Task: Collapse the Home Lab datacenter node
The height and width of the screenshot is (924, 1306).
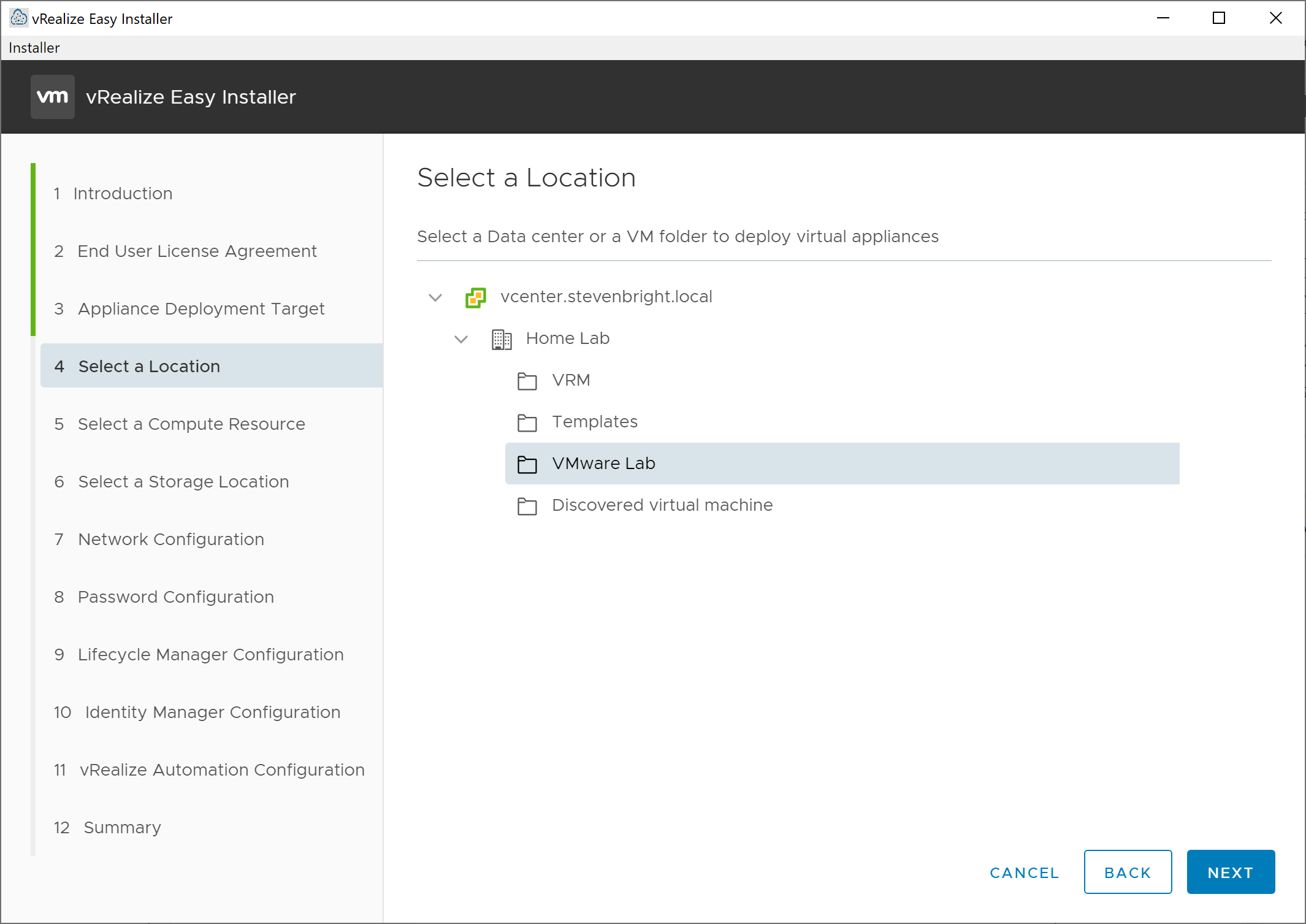Action: pos(461,339)
